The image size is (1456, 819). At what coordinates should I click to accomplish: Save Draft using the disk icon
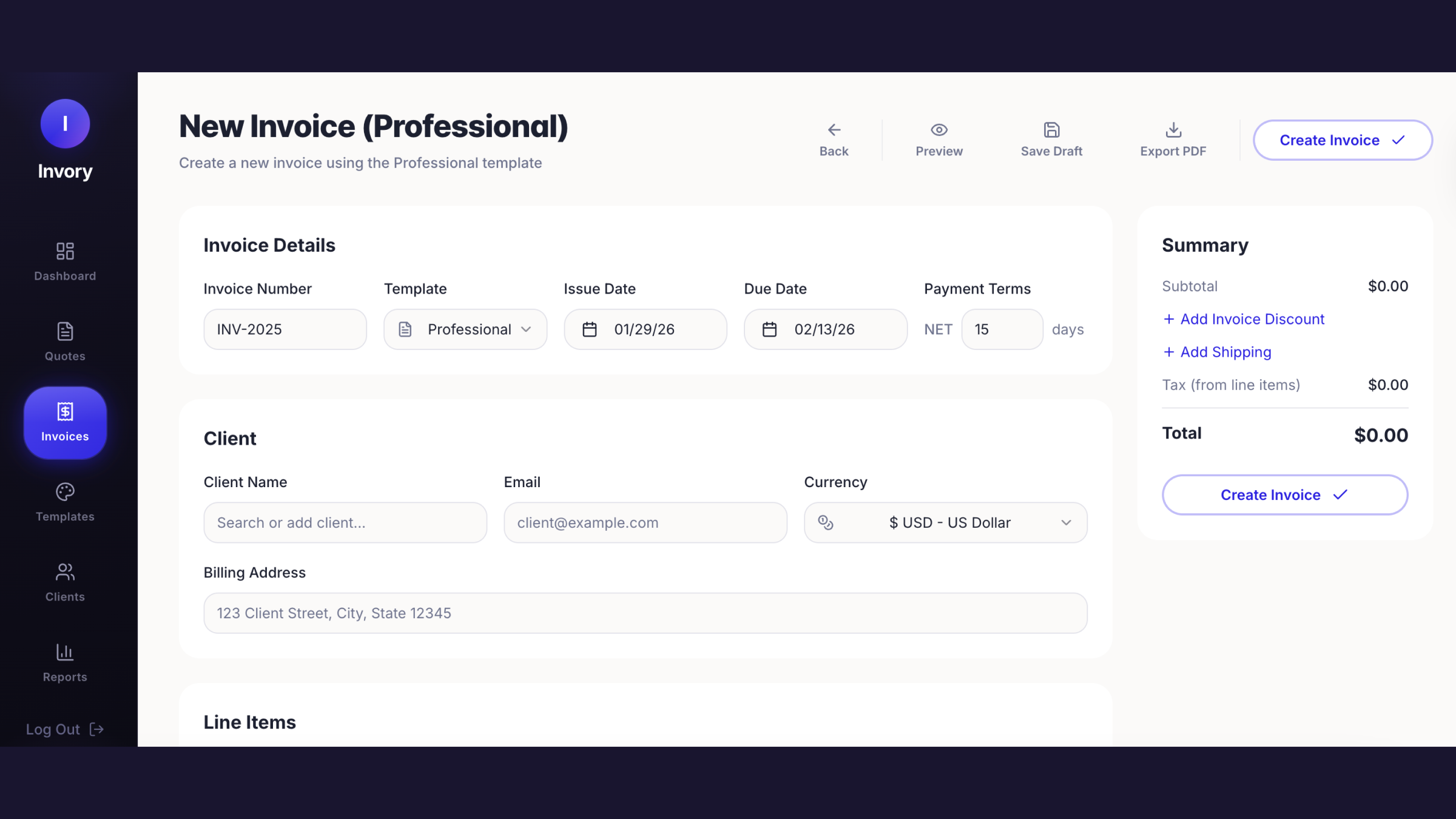point(1051,130)
